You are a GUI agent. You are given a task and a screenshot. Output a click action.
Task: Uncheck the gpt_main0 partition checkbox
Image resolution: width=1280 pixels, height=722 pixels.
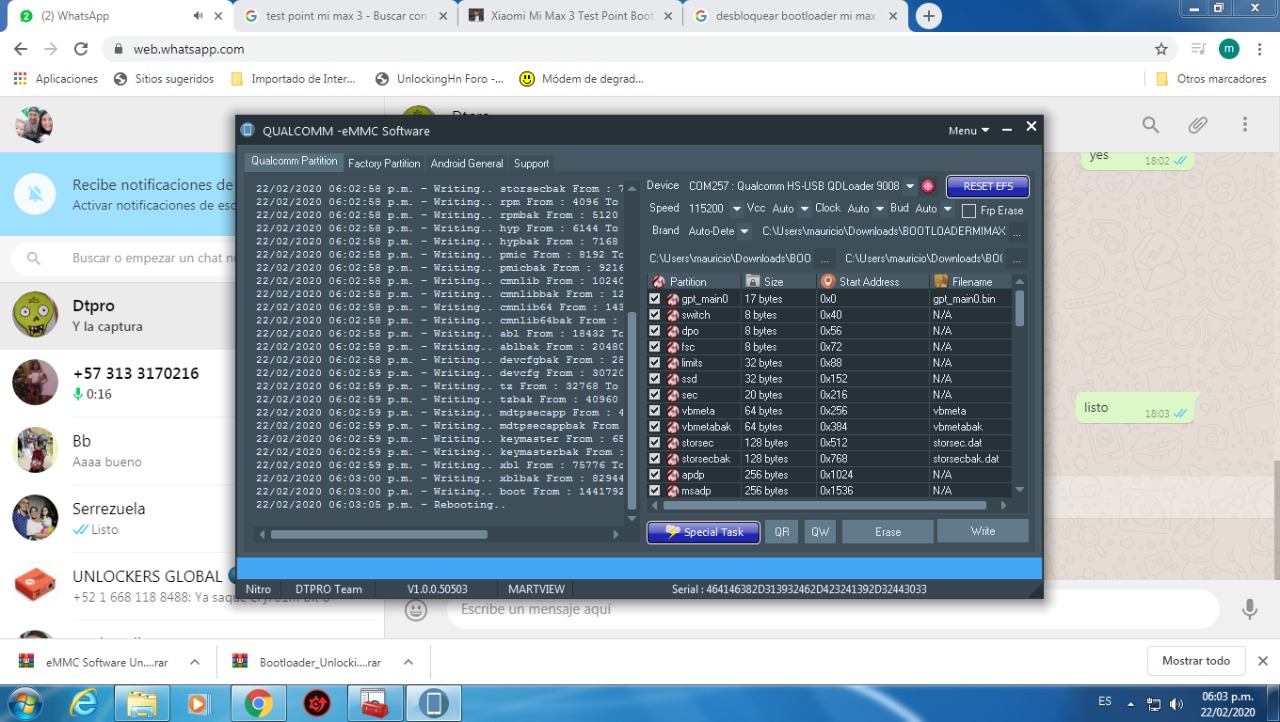click(x=655, y=299)
